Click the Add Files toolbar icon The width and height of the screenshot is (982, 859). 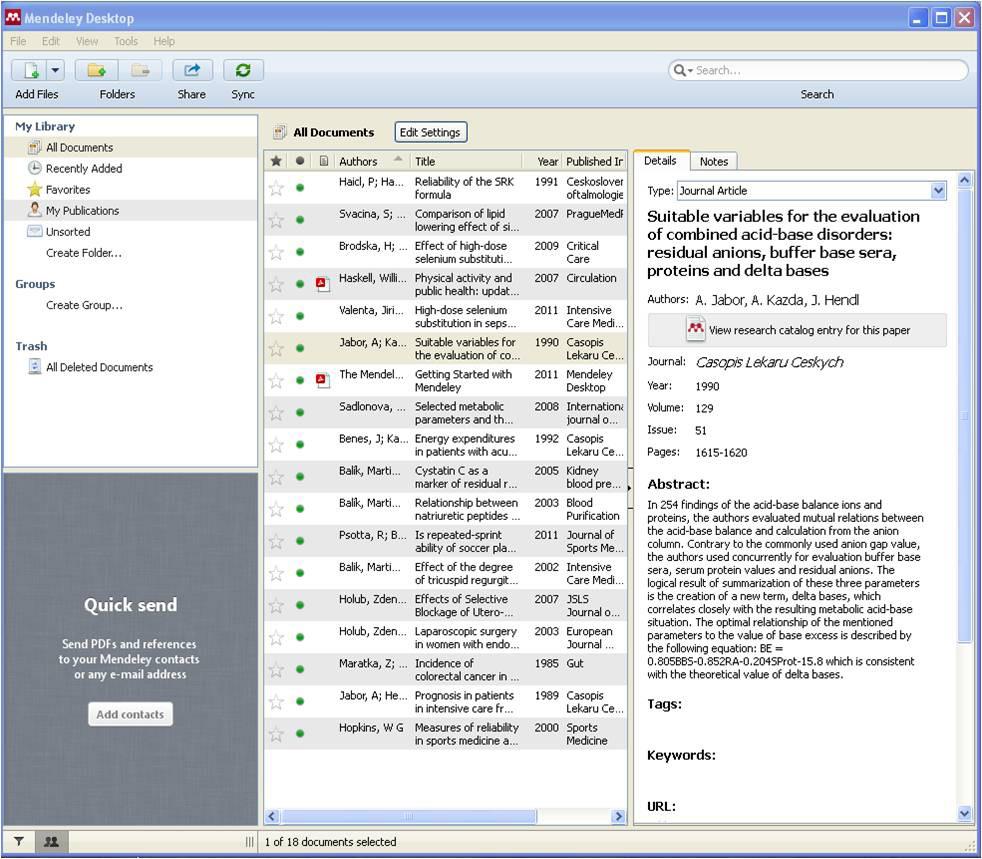[29, 70]
